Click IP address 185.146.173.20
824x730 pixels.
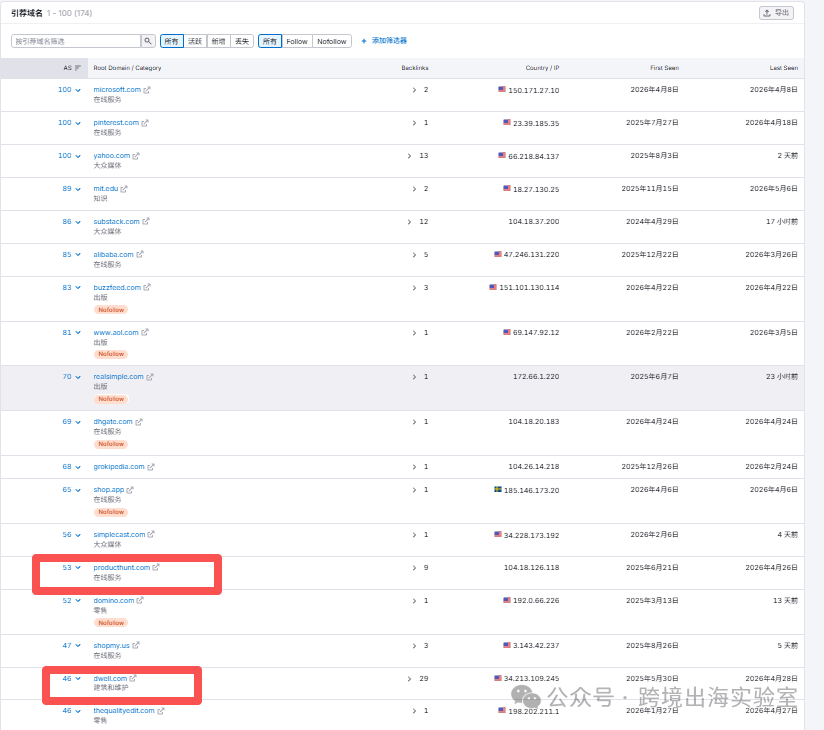pos(531,490)
